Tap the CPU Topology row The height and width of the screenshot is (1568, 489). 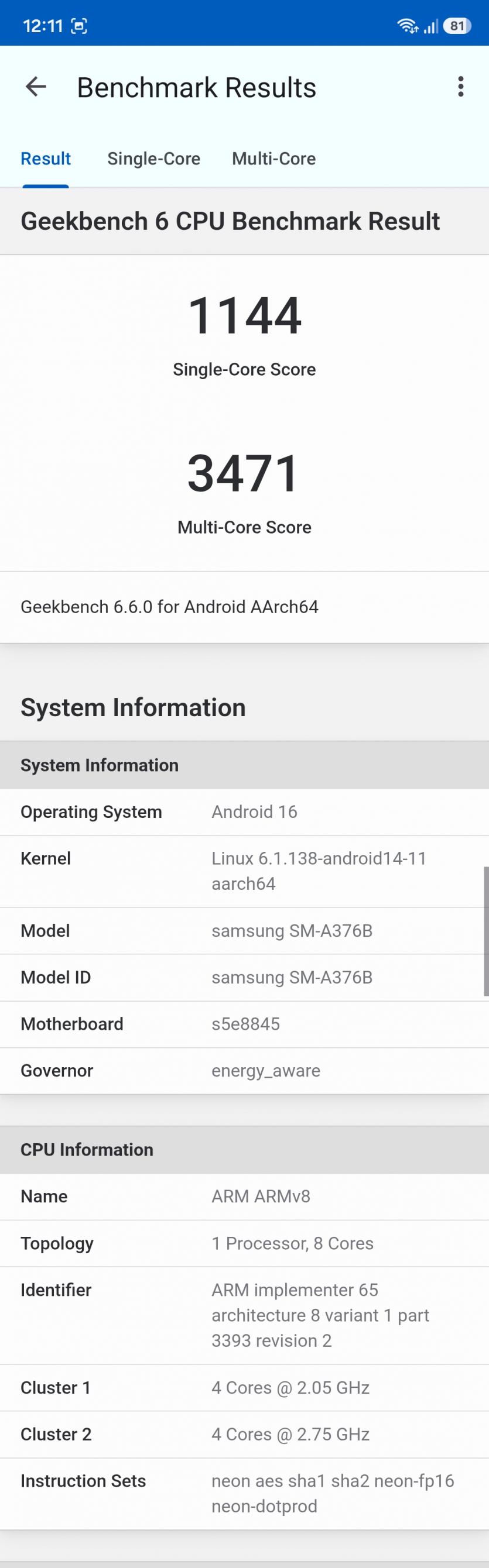click(x=244, y=1243)
